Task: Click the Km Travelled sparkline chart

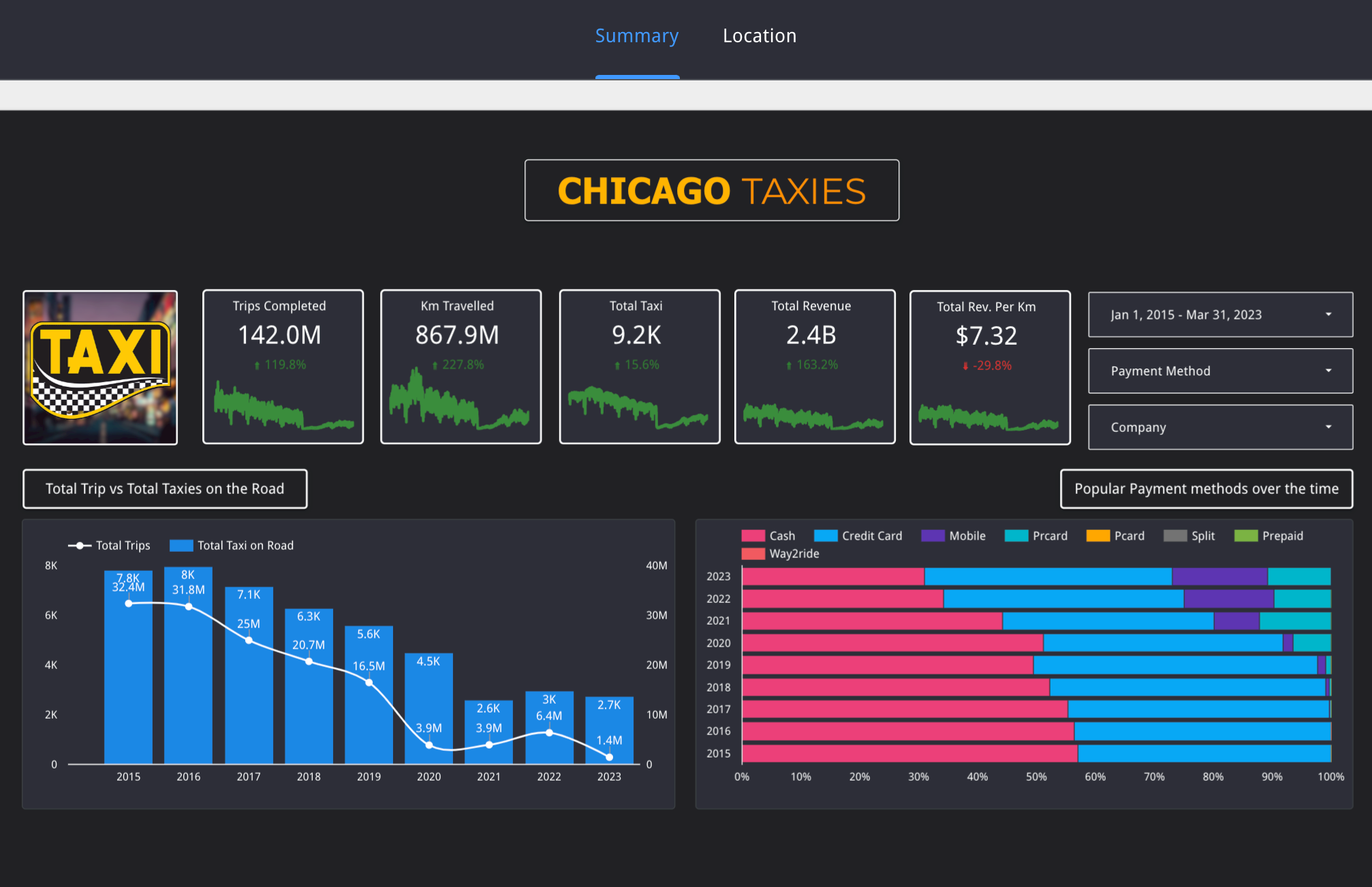Action: 459,400
